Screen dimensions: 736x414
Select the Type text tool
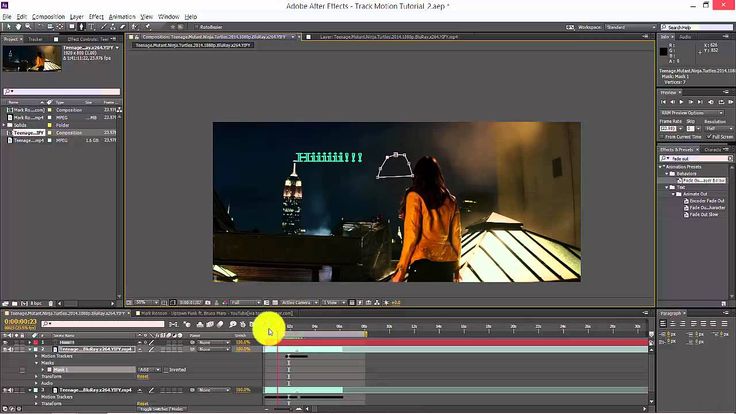[x=91, y=28]
